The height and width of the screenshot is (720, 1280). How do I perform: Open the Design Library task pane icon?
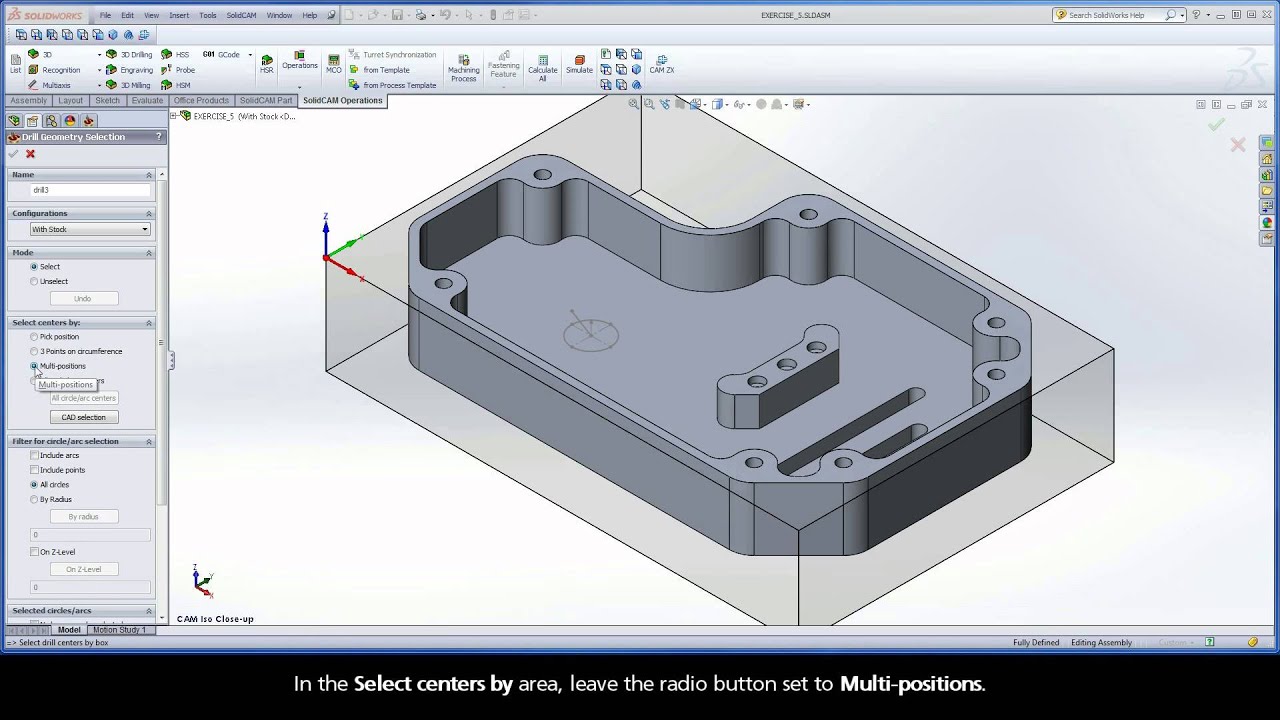(x=1267, y=174)
